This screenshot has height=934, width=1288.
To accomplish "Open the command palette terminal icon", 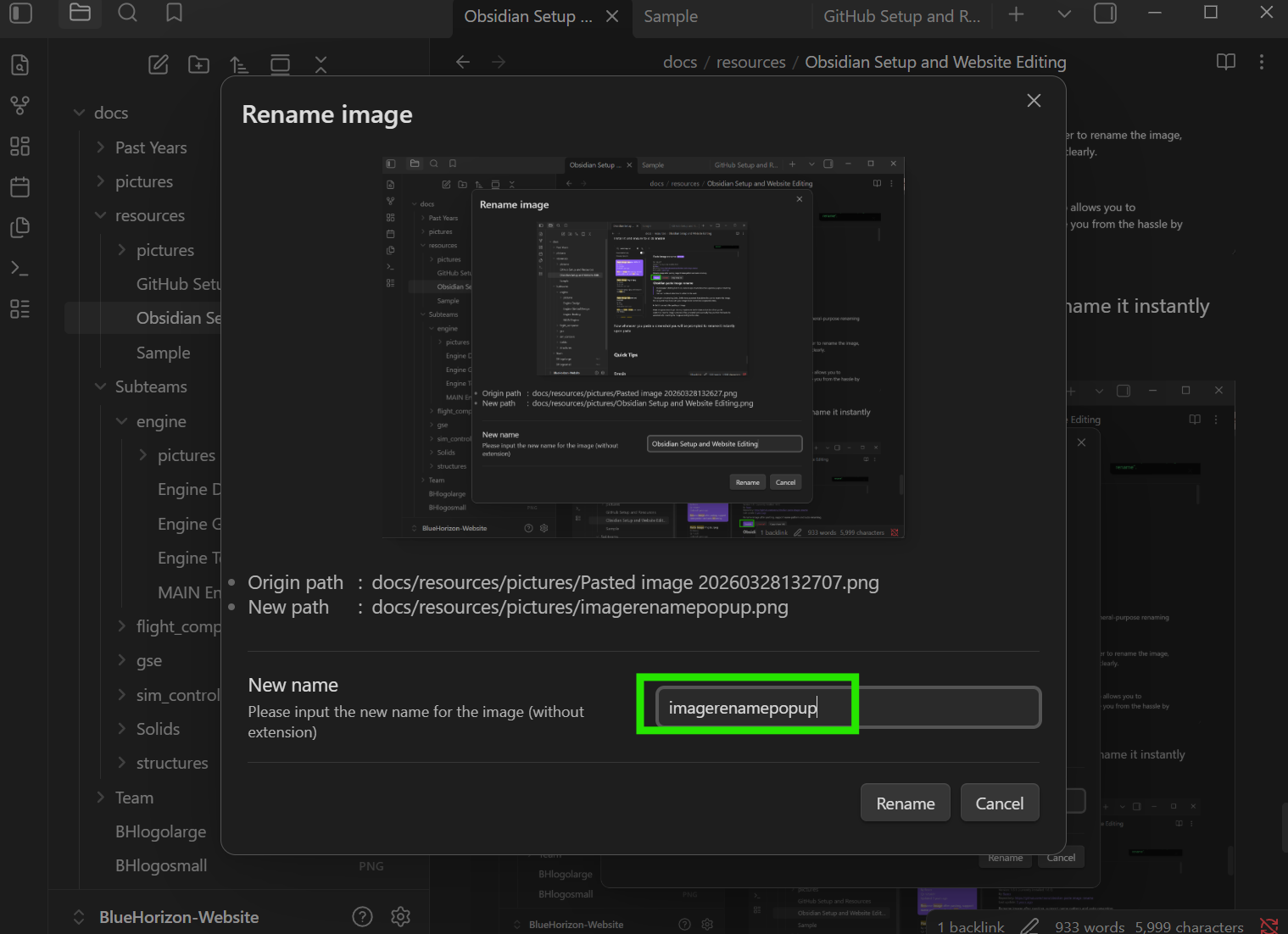I will pyautogui.click(x=20, y=268).
